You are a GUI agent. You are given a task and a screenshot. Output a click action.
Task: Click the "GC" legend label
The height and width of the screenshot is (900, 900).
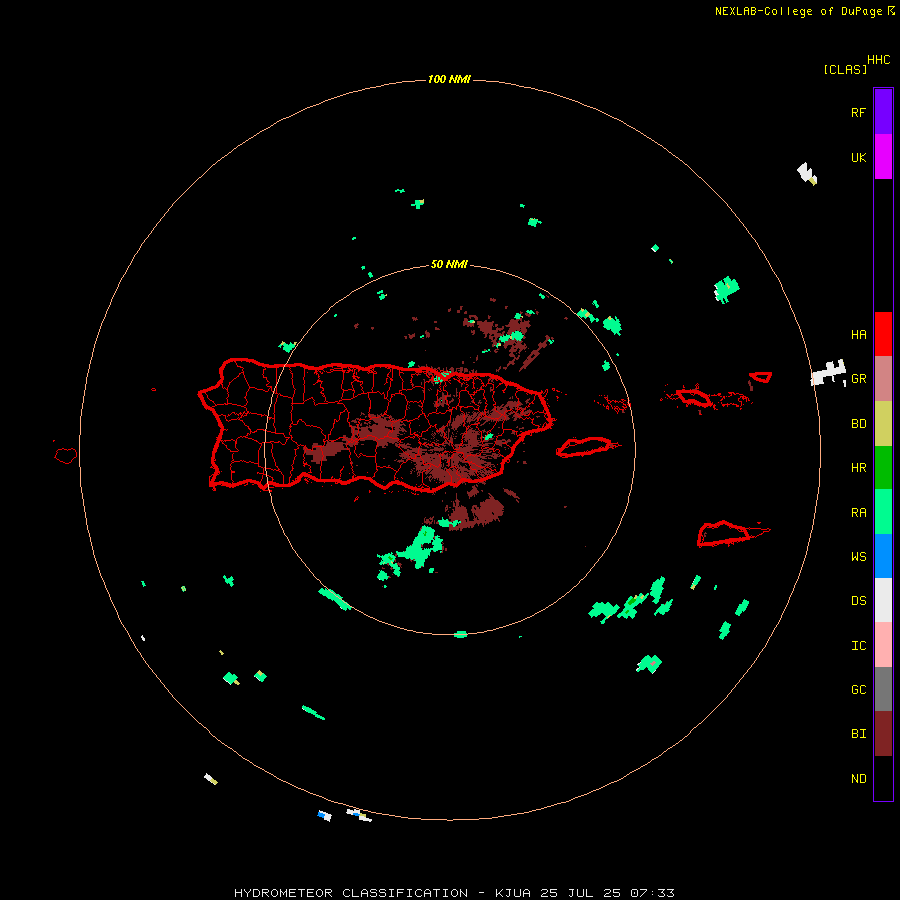[x=858, y=689]
